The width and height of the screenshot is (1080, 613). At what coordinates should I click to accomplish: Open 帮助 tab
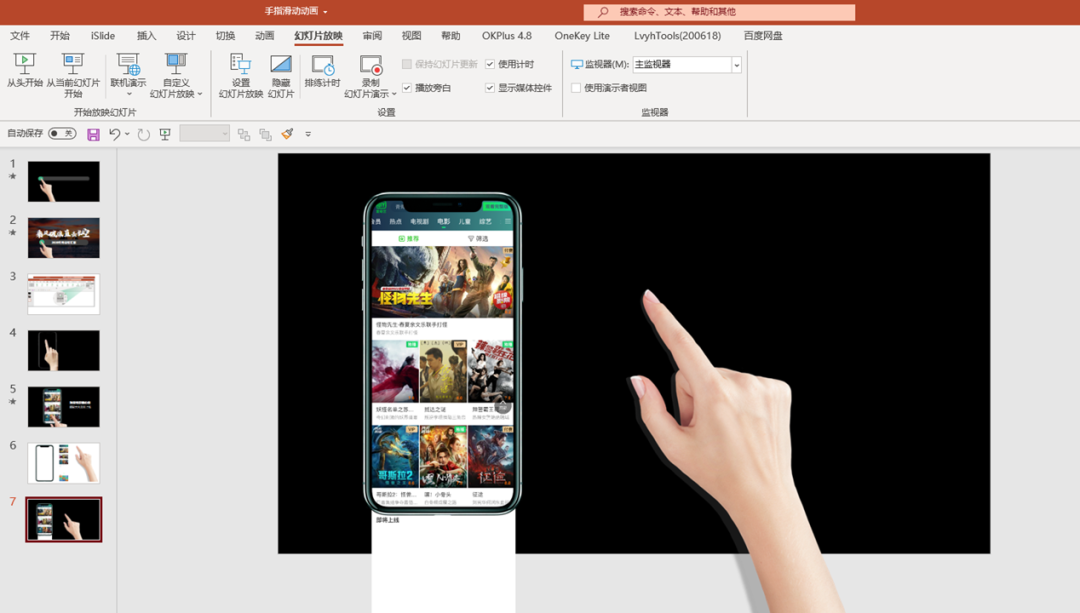(x=450, y=36)
